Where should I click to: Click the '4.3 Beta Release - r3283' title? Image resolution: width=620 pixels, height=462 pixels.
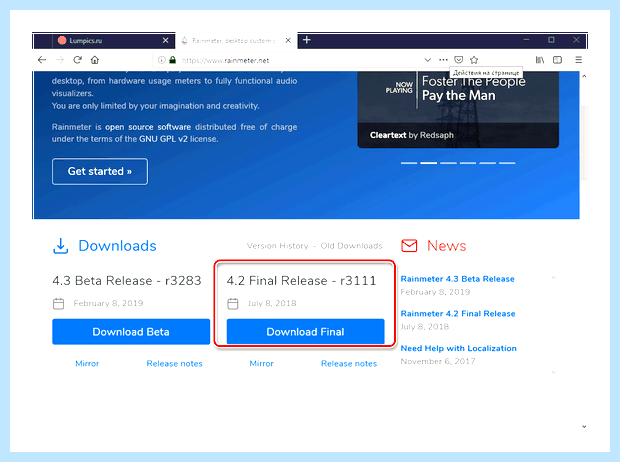pos(127,280)
